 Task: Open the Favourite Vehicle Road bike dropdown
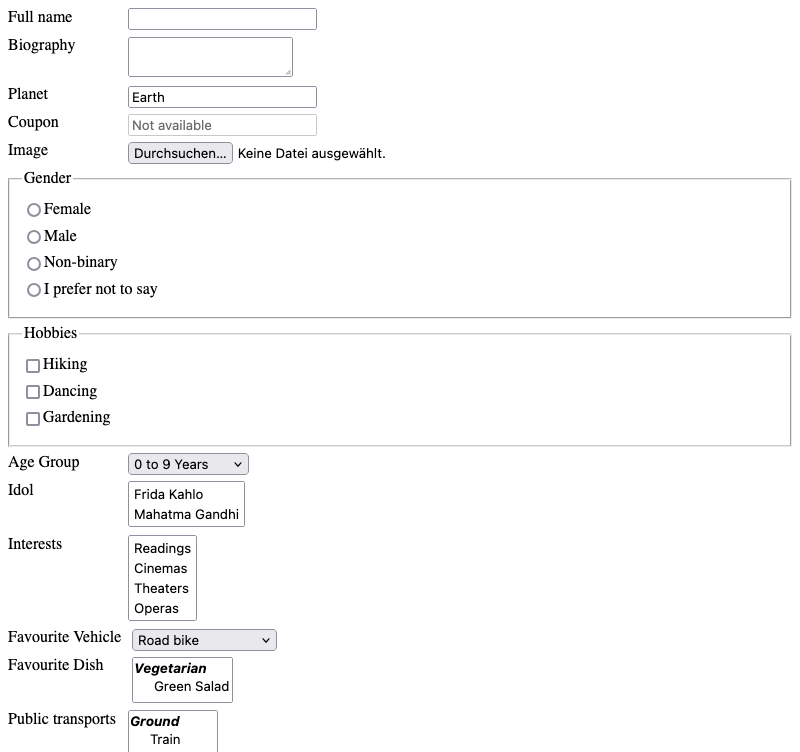204,640
